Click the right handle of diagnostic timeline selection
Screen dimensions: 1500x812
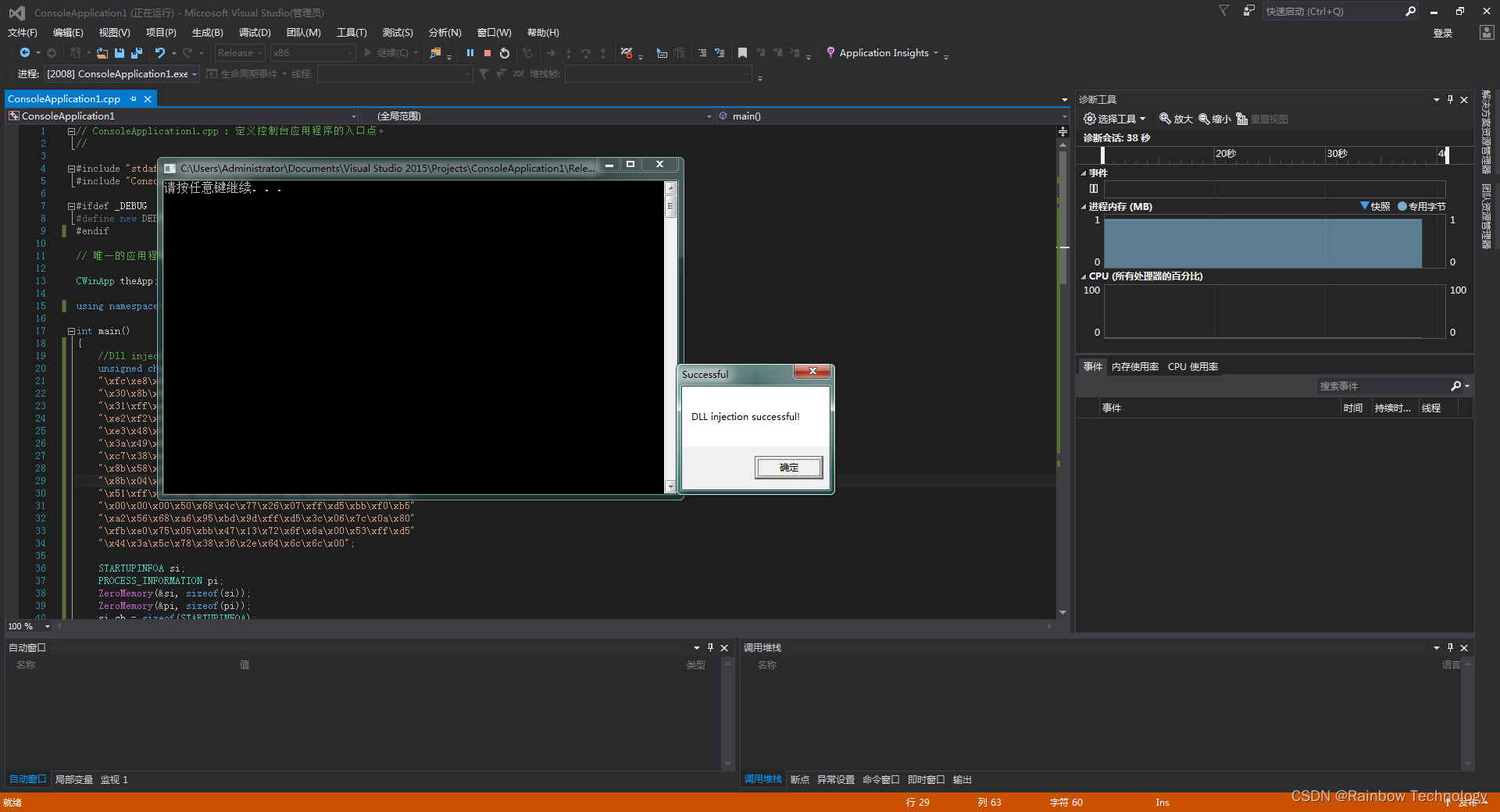coord(1447,155)
